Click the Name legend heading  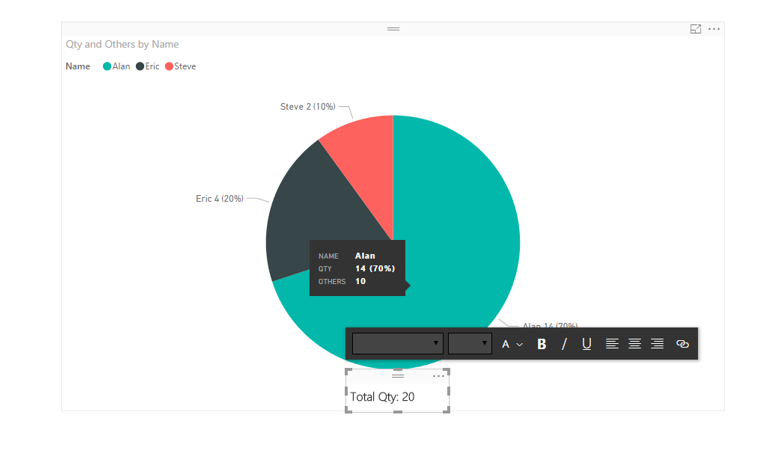(78, 66)
